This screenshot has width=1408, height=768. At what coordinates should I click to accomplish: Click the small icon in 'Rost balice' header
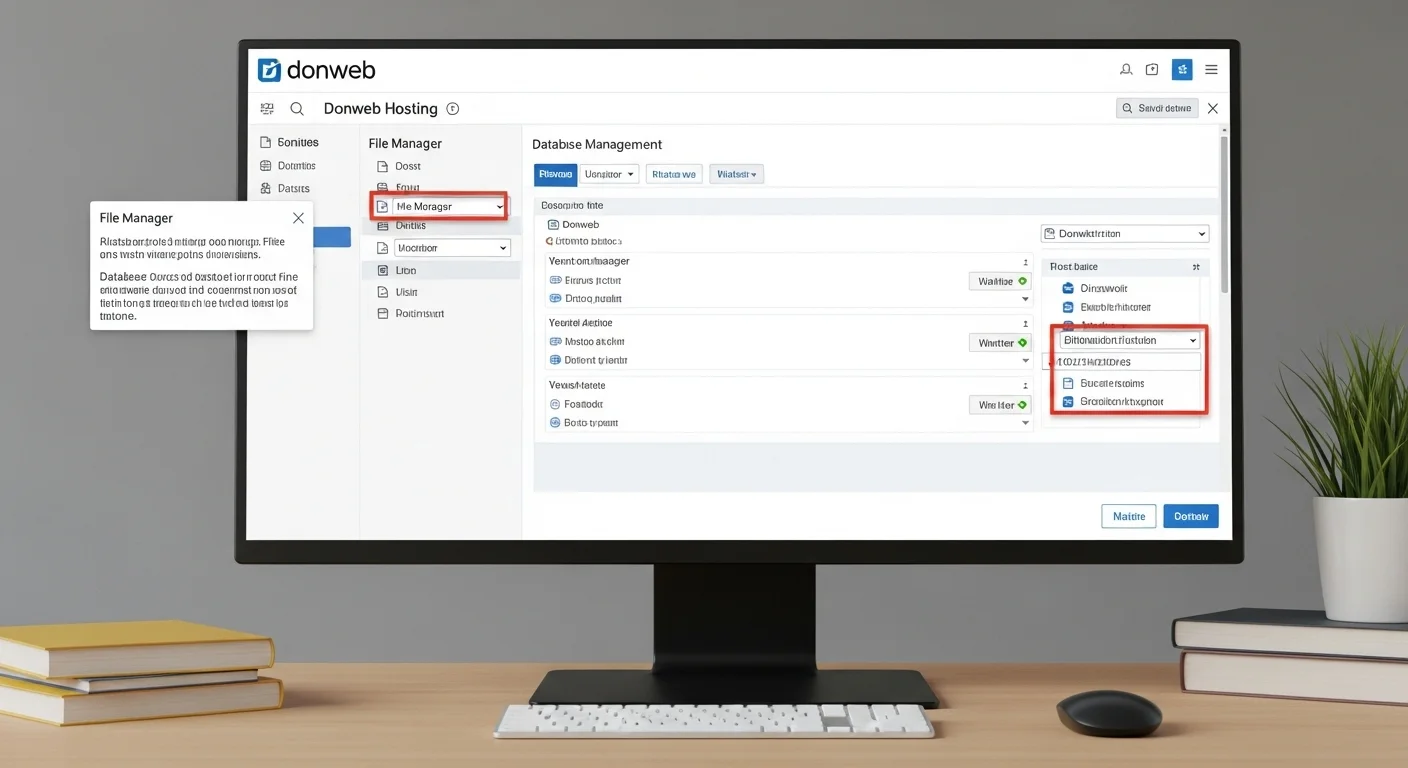(1196, 267)
